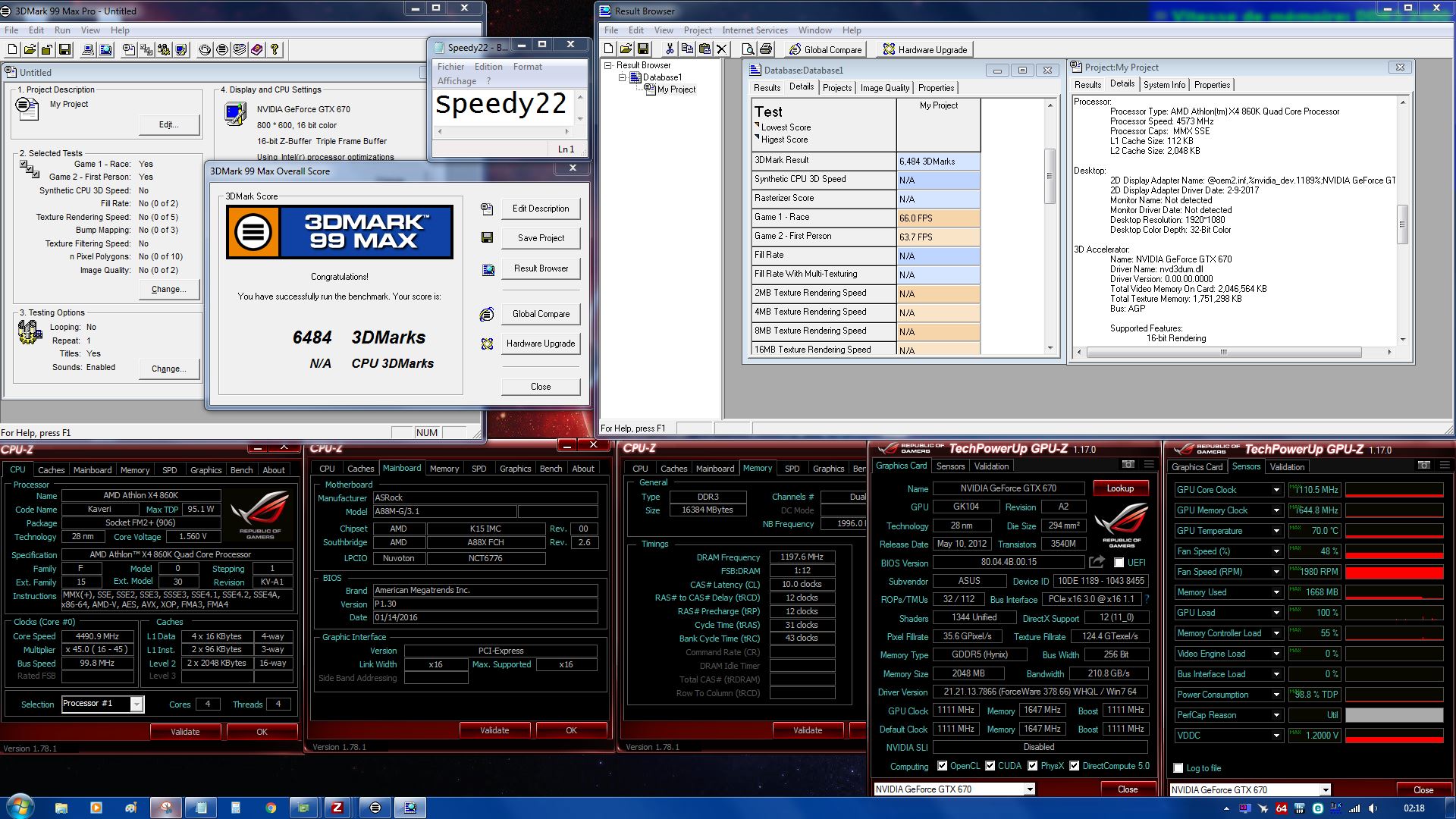Click the Edit... button under Project Description
Viewport: 1456px width, 819px height.
pyautogui.click(x=169, y=124)
